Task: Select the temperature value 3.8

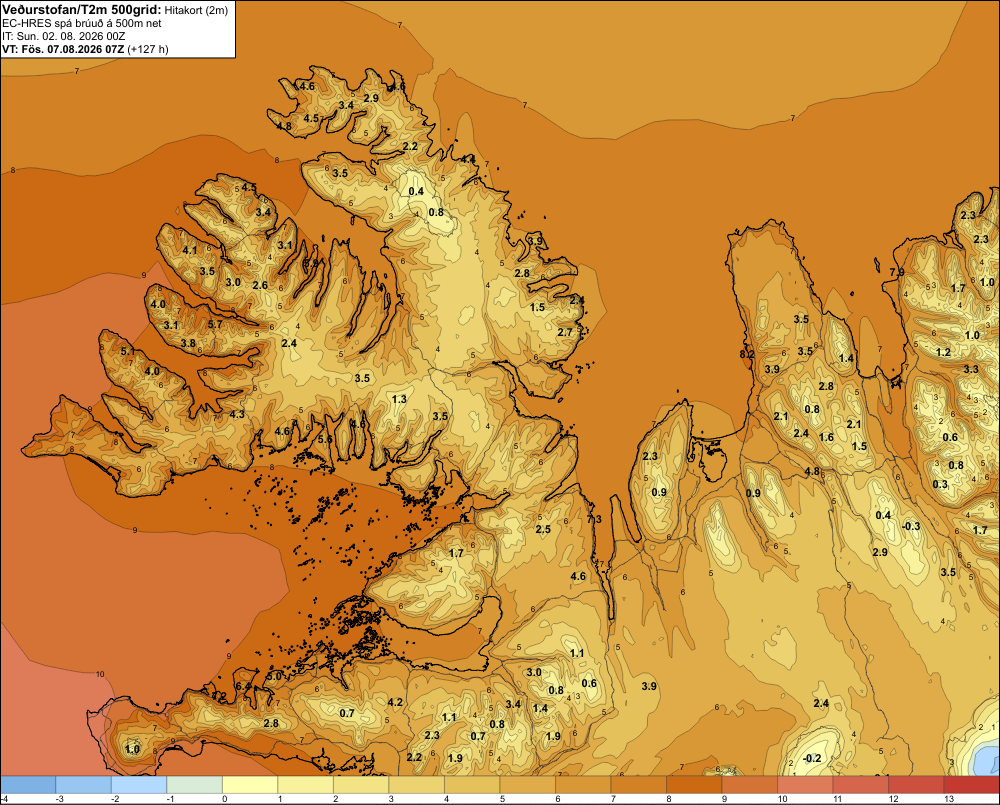Action: click(x=188, y=343)
